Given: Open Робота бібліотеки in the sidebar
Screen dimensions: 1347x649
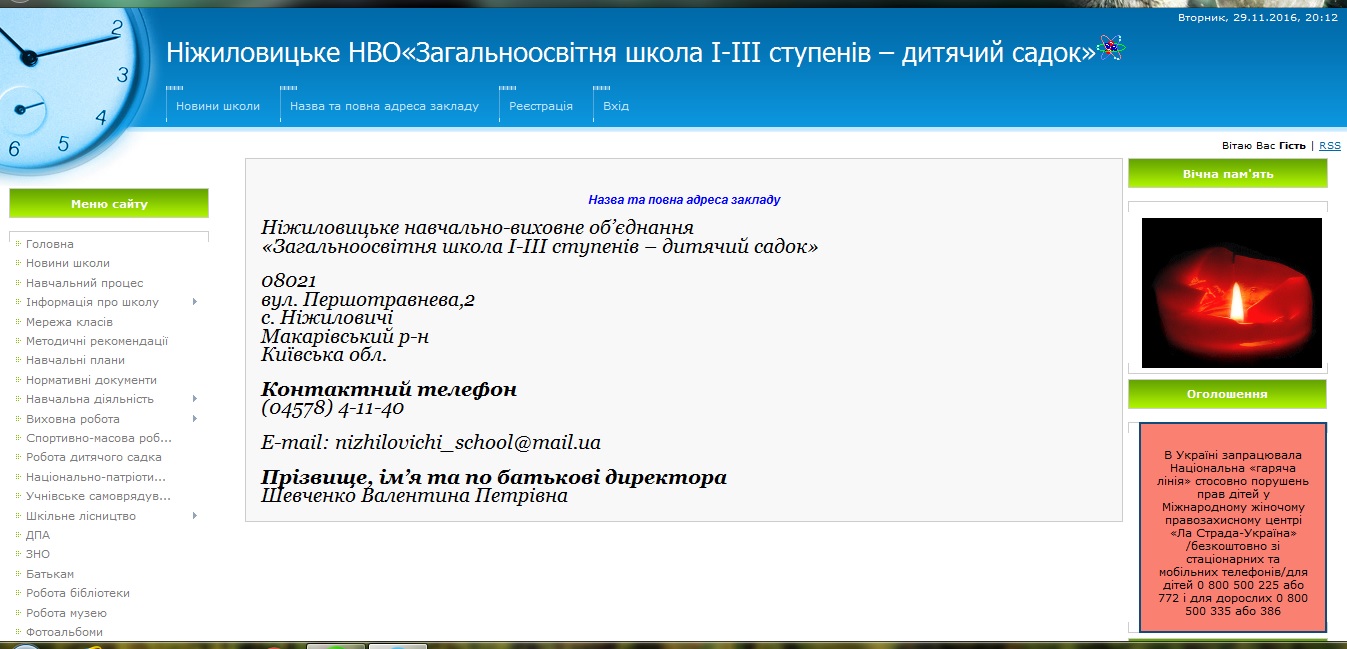Looking at the screenshot, I should pyautogui.click(x=78, y=593).
